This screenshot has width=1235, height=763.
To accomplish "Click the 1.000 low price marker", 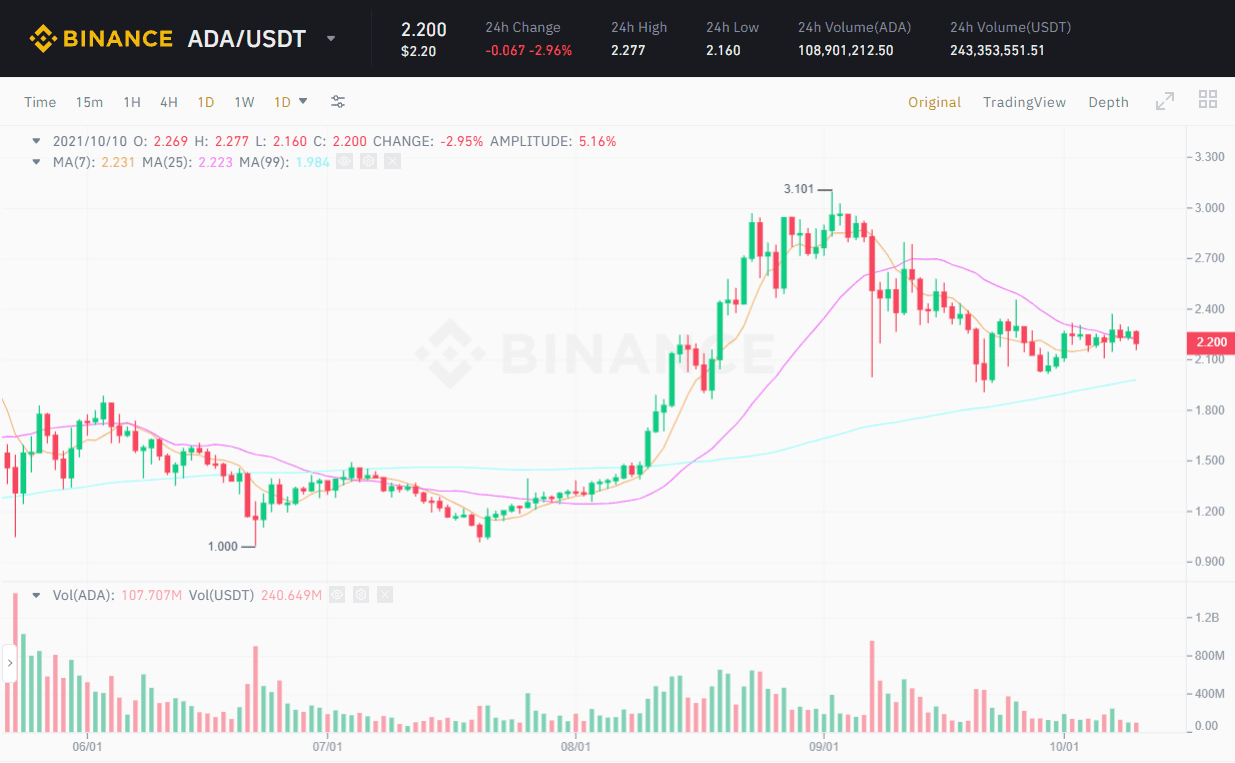I will 223,546.
